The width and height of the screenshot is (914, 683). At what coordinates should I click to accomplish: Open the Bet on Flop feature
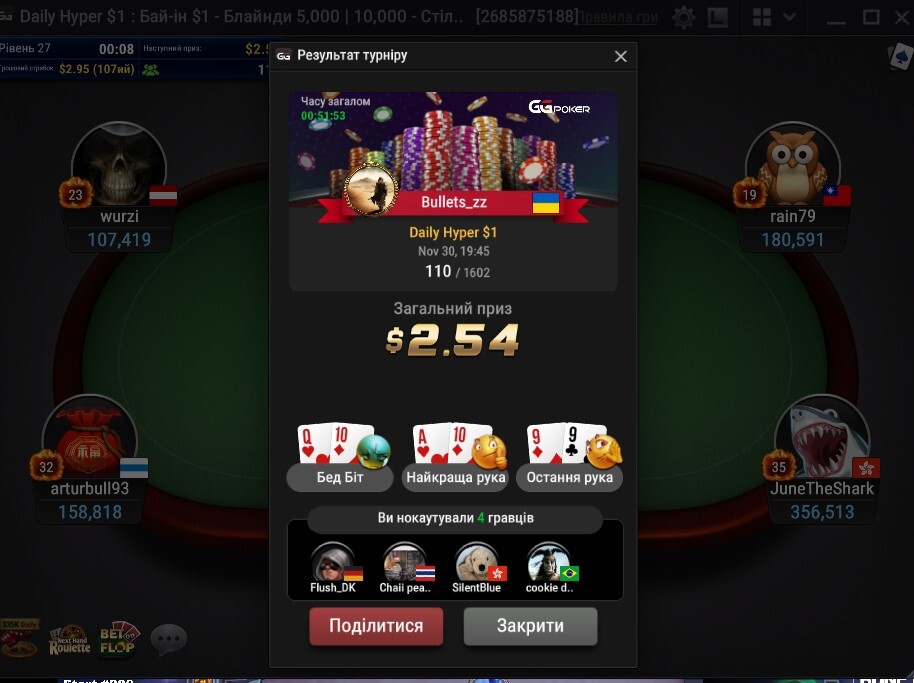[x=117, y=639]
